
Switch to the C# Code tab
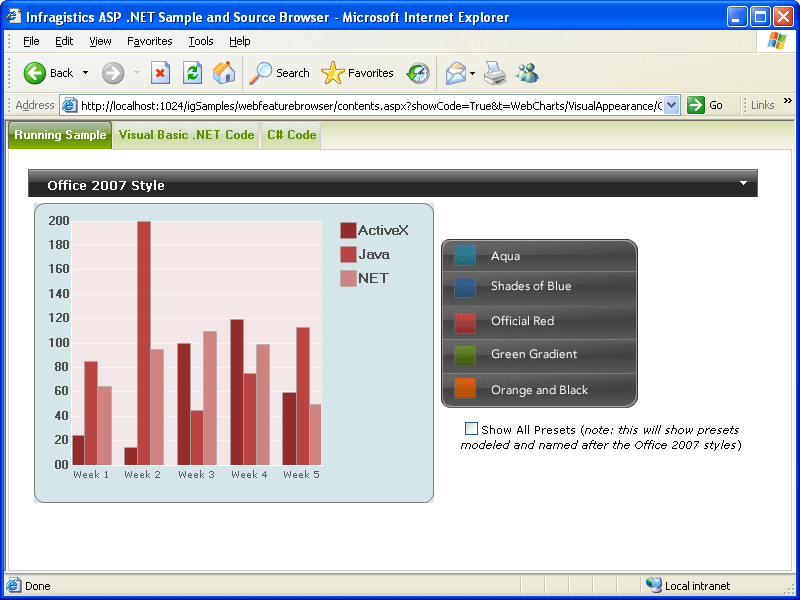point(290,134)
